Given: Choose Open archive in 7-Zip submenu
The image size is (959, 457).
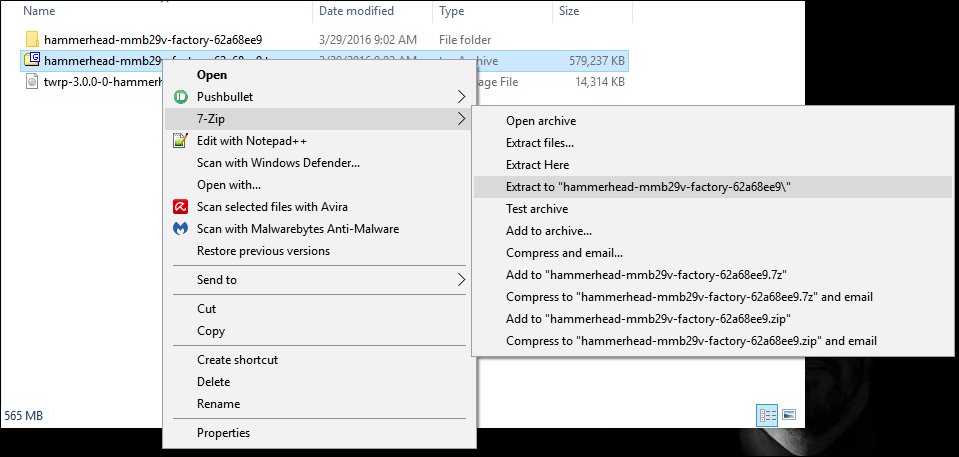Looking at the screenshot, I should (x=713, y=121).
